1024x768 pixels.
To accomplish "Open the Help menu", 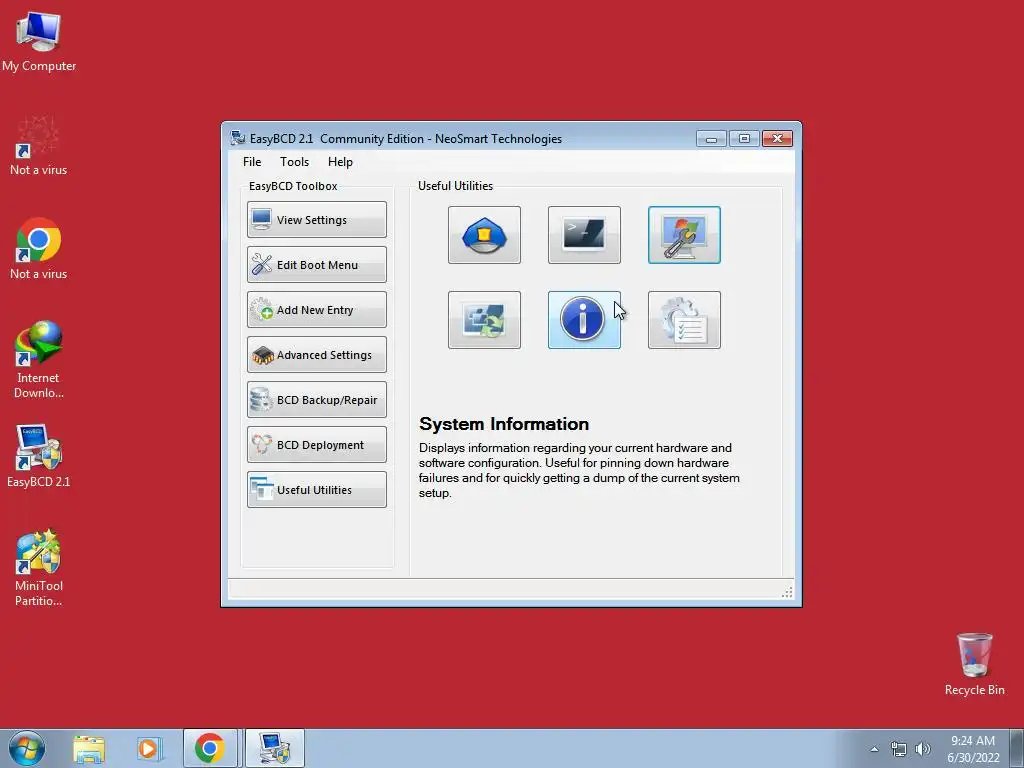I will (x=340, y=162).
